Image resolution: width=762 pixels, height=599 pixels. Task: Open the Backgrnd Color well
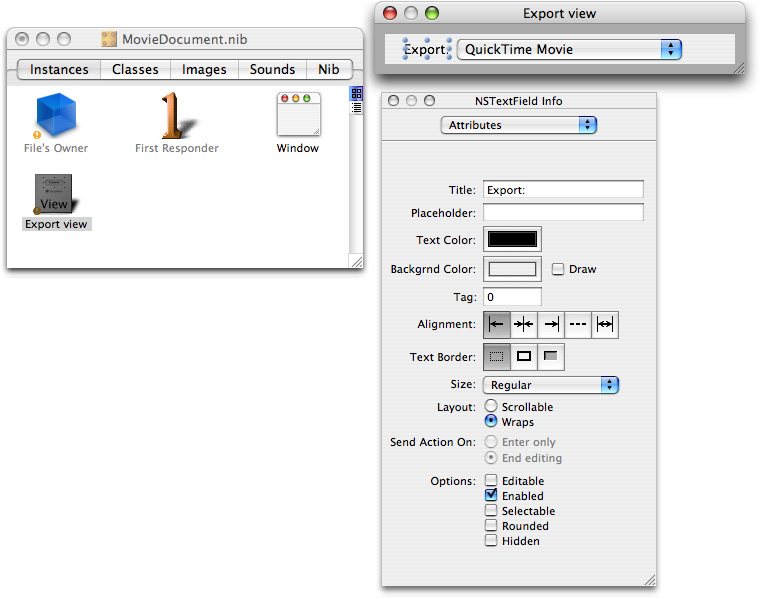[x=512, y=269]
